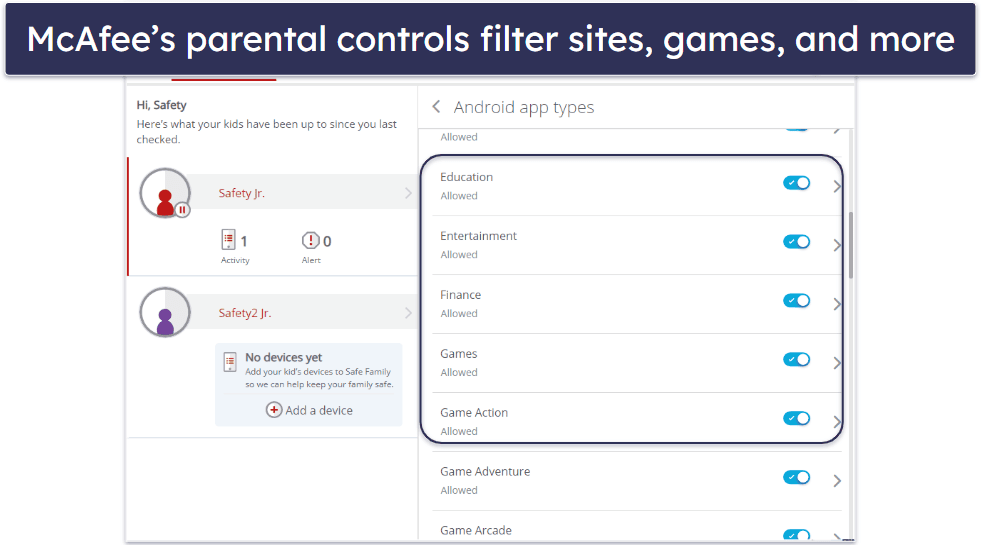Select the Game Action label
This screenshot has width=981, height=545.
[474, 412]
